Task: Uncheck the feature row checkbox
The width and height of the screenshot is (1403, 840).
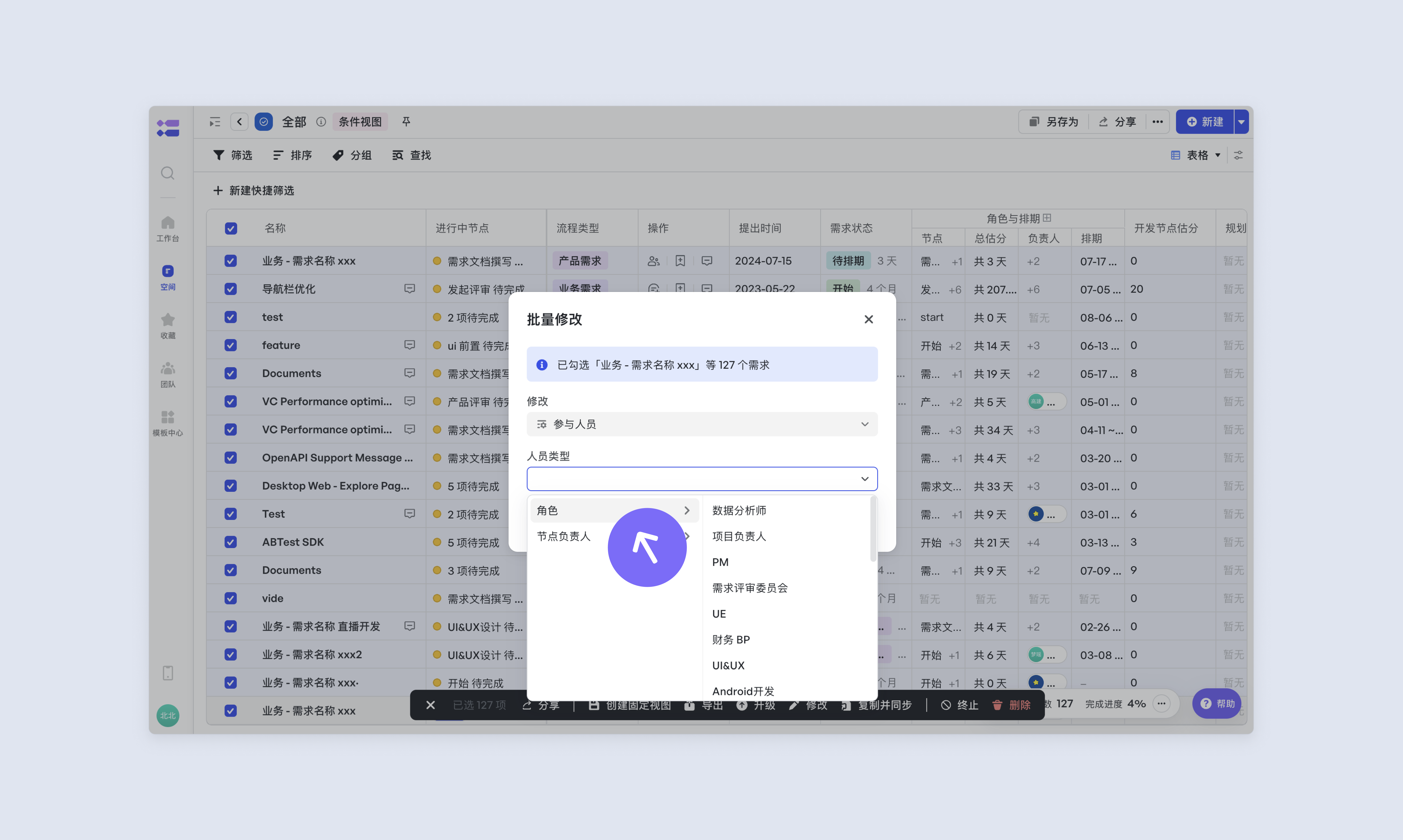Action: coord(231,345)
